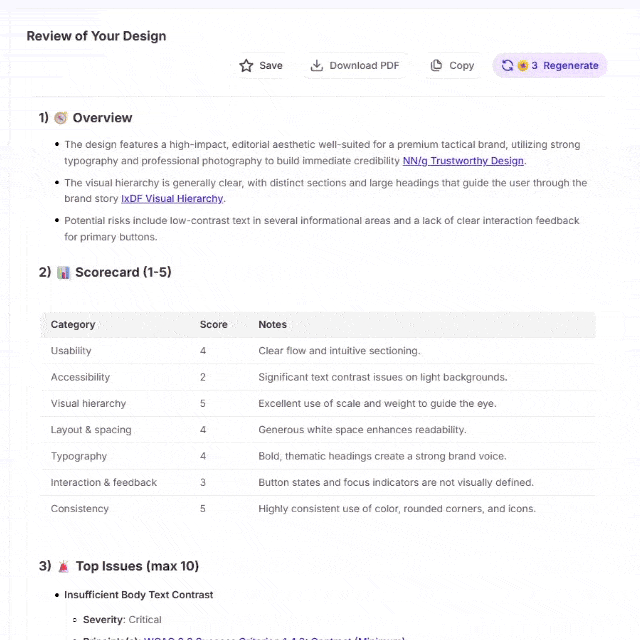Click the bar chart emoji beside Scorecard

pyautogui.click(x=63, y=272)
